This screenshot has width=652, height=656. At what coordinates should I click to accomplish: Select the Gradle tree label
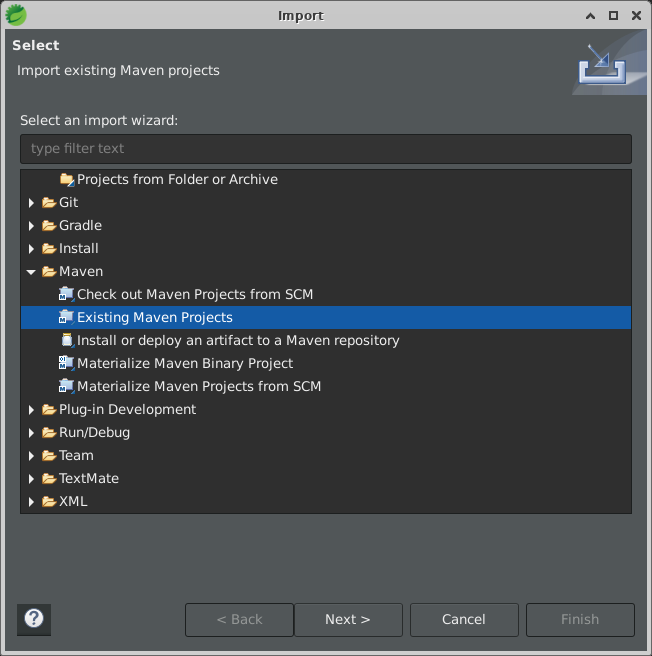click(80, 226)
